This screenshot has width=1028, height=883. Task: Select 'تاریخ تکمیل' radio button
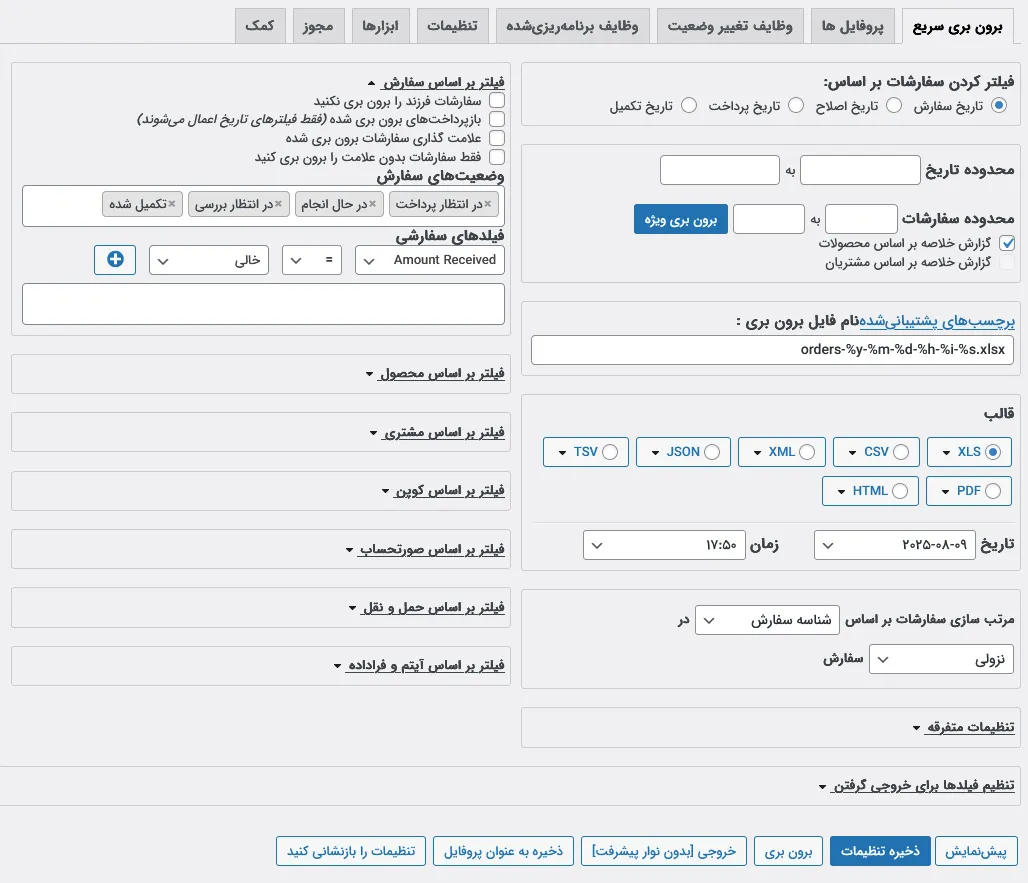[689, 106]
